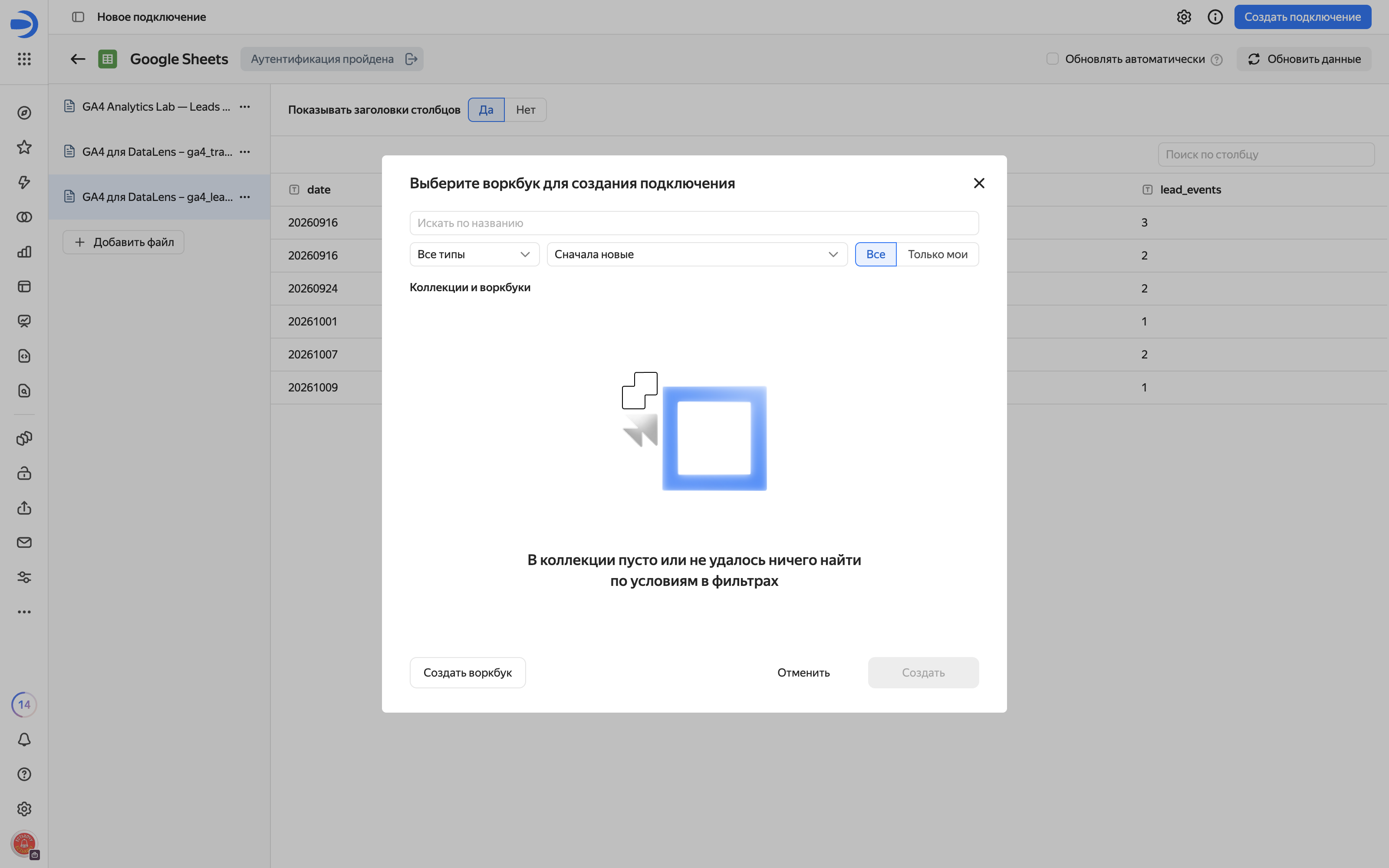Screen dimensions: 1389x868
Task: Click the 'Создать подключение' button
Action: coord(1302,17)
